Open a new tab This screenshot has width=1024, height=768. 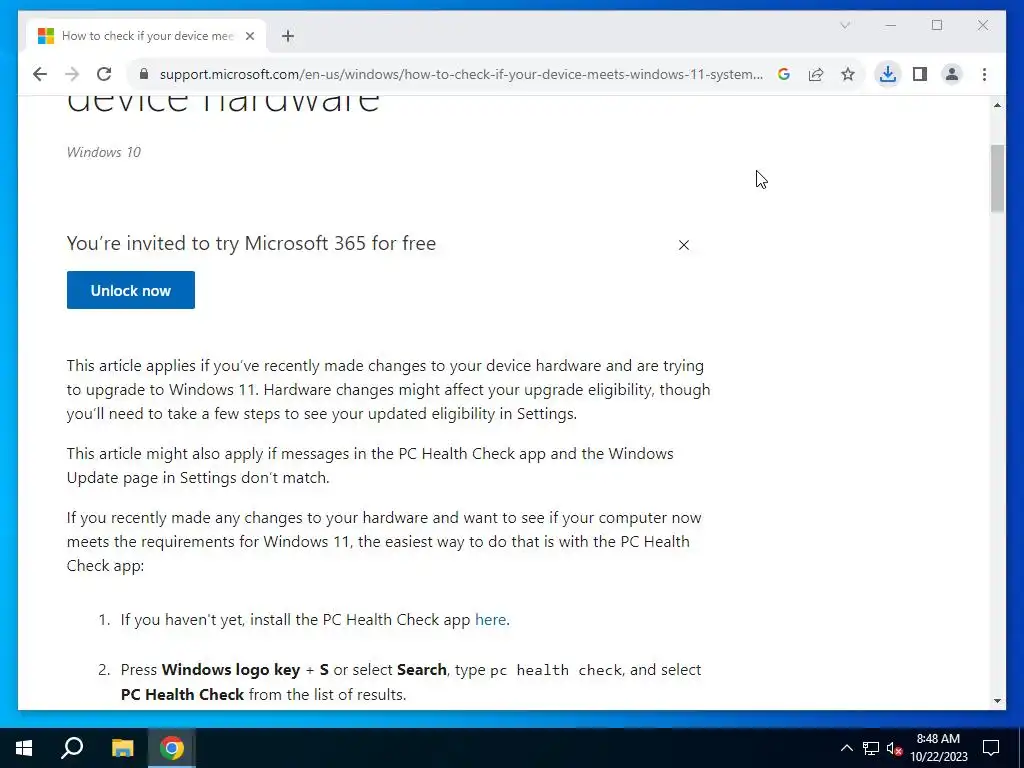coord(288,36)
